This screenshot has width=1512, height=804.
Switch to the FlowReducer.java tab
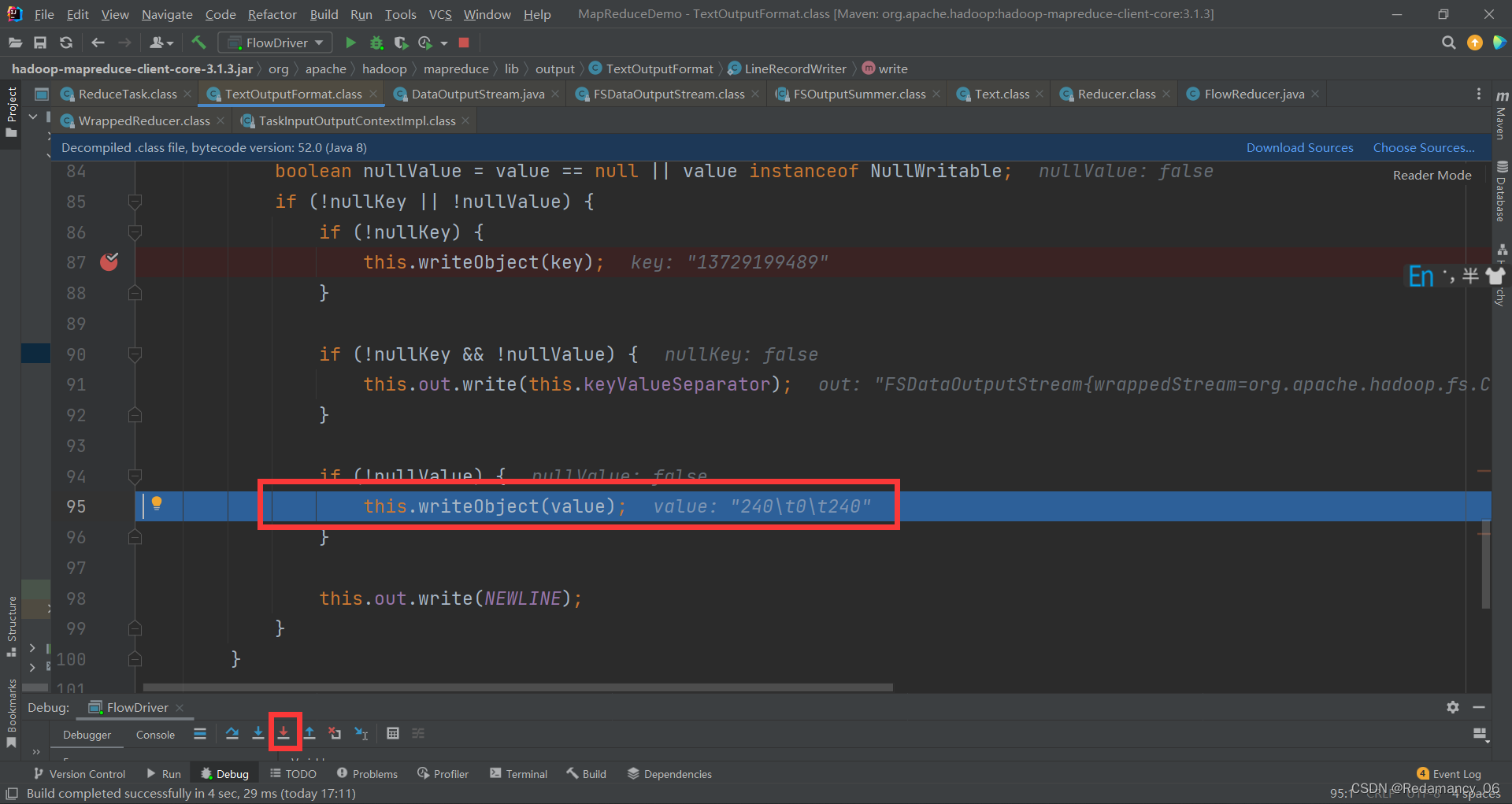(x=1254, y=94)
